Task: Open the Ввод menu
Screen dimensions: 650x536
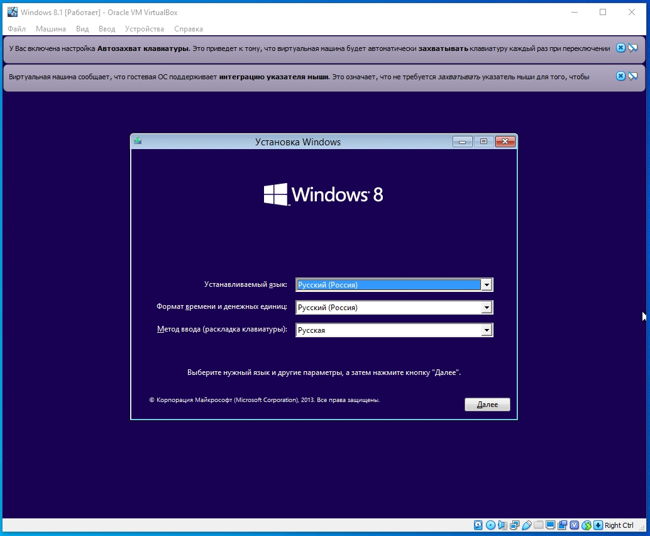Action: click(x=107, y=29)
